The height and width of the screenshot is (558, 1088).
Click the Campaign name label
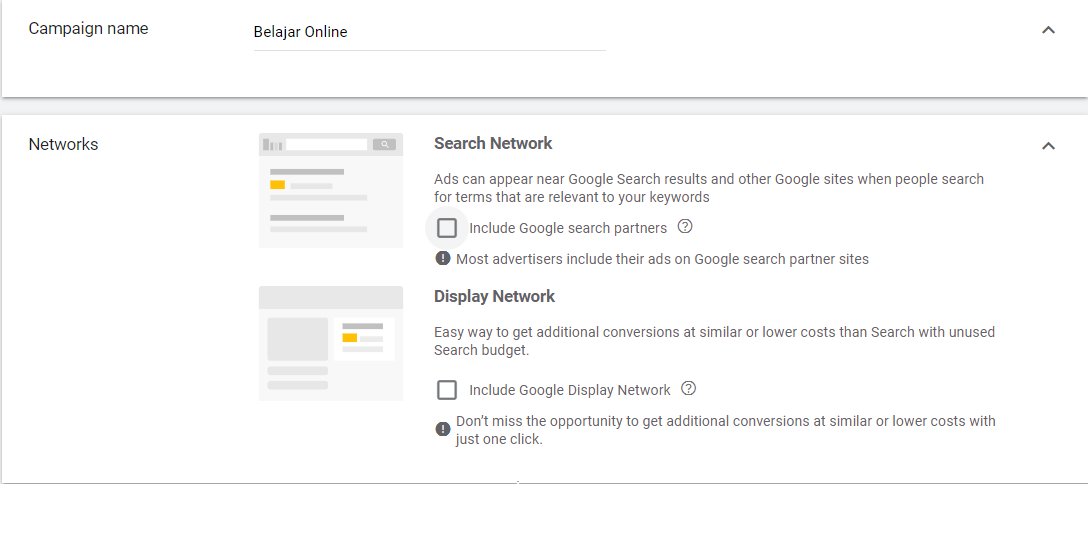(x=88, y=28)
